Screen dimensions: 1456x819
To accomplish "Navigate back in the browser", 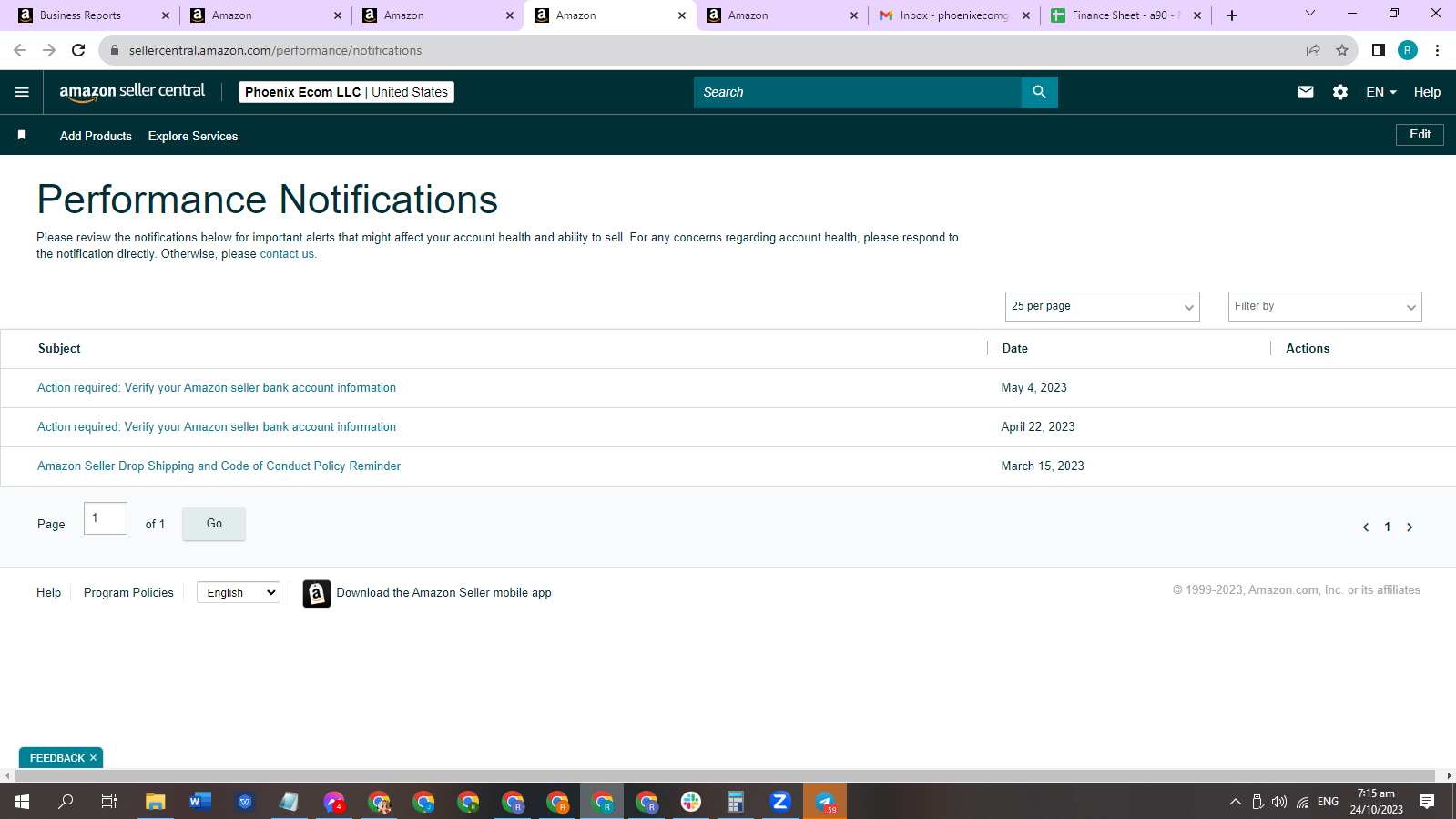I will point(20,50).
